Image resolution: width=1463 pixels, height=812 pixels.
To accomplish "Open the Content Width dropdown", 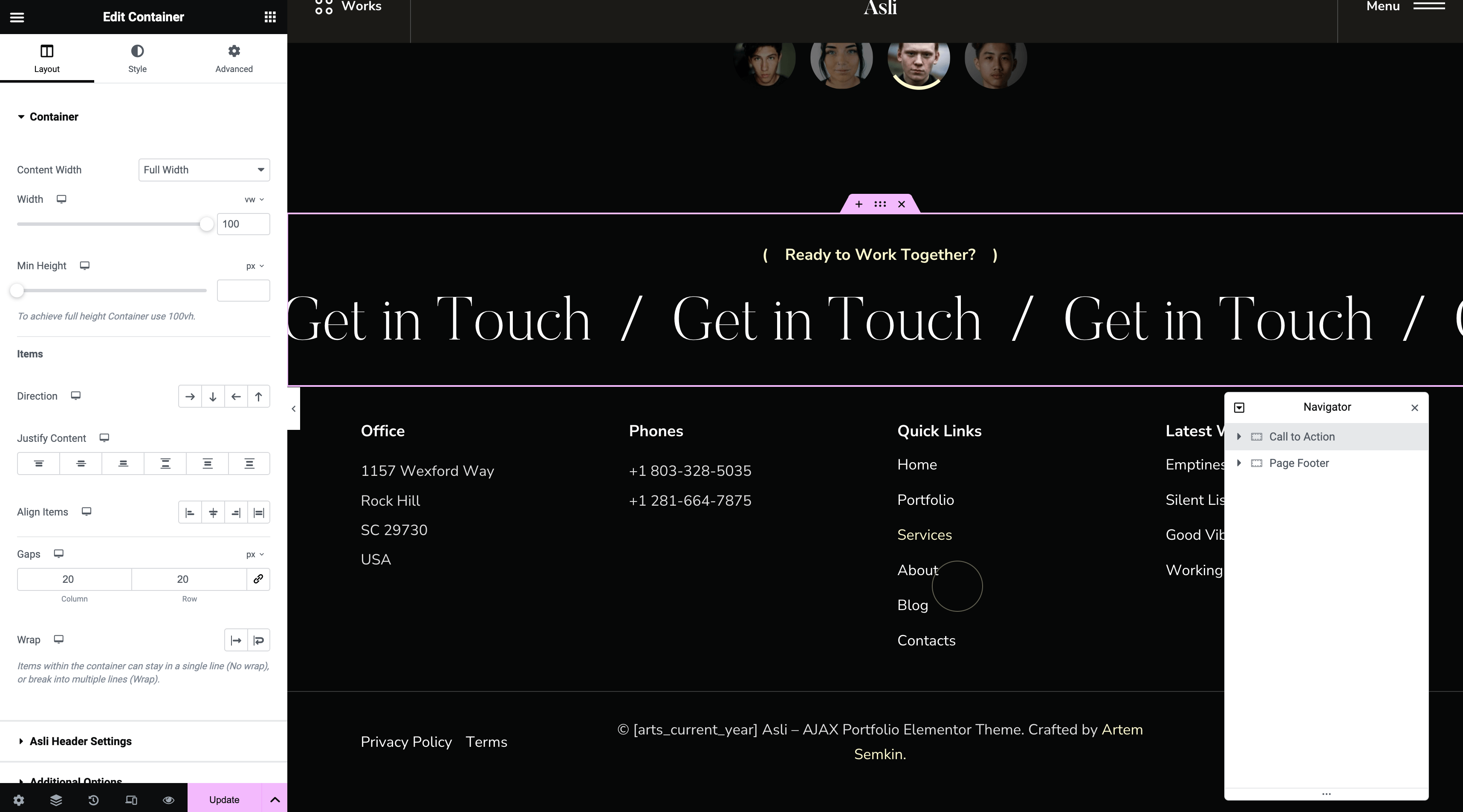I will (204, 170).
